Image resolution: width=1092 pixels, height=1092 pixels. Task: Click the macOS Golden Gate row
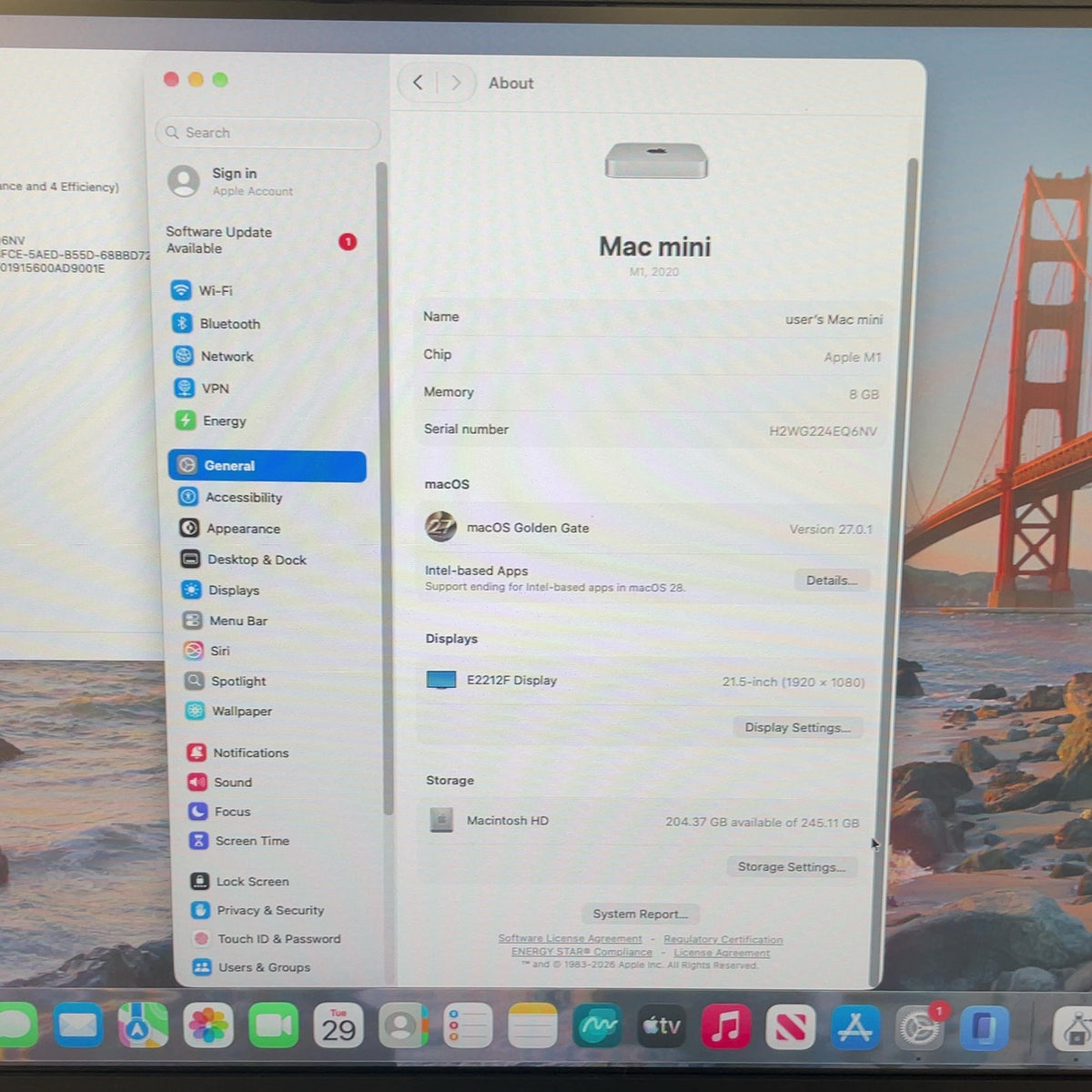[648, 528]
